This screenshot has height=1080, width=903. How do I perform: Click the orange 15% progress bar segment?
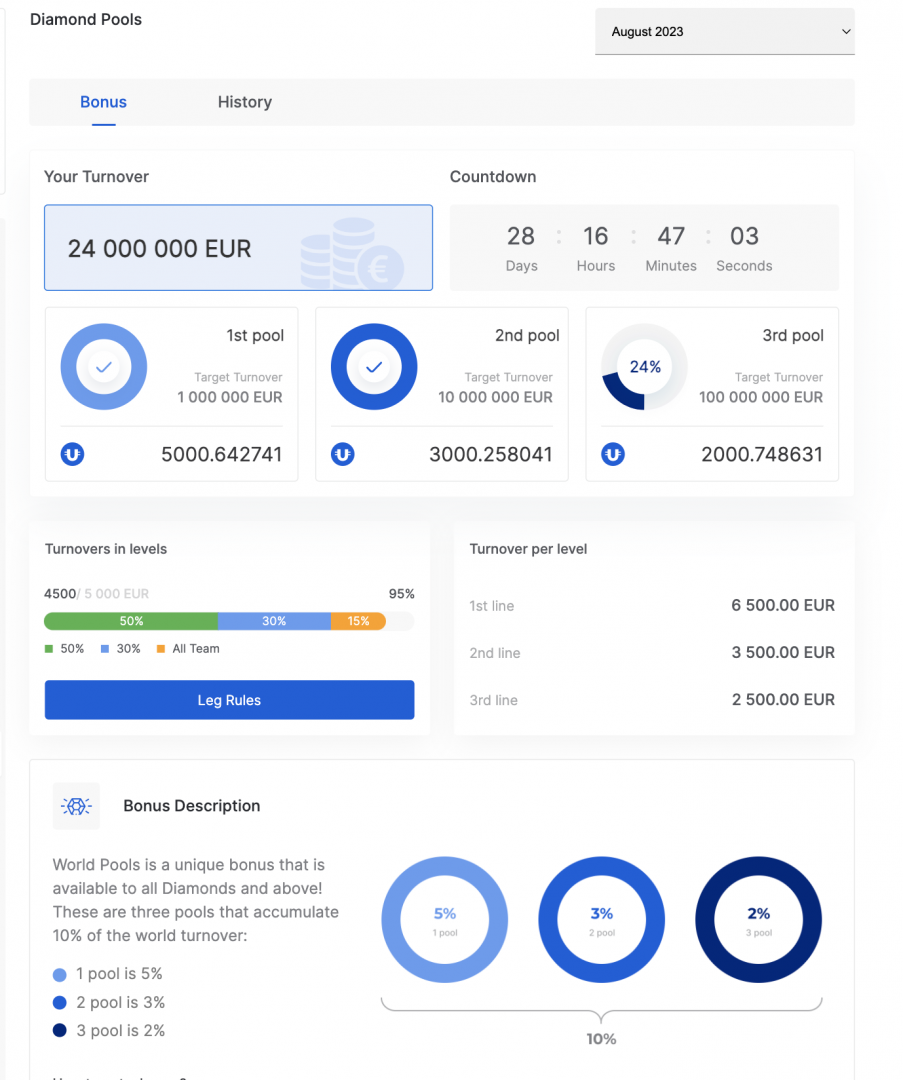(357, 621)
